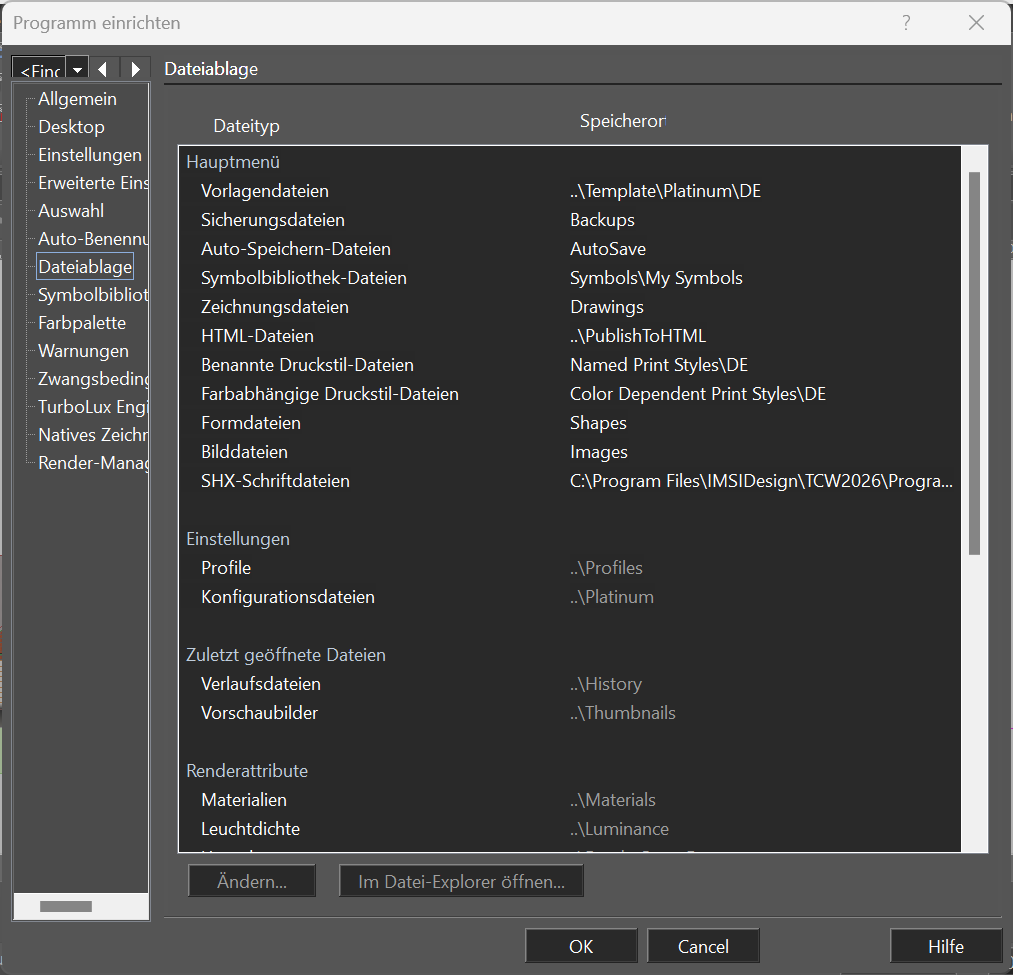
Task: Click Im Datei-Explorer öffnen button
Action: [x=461, y=881]
